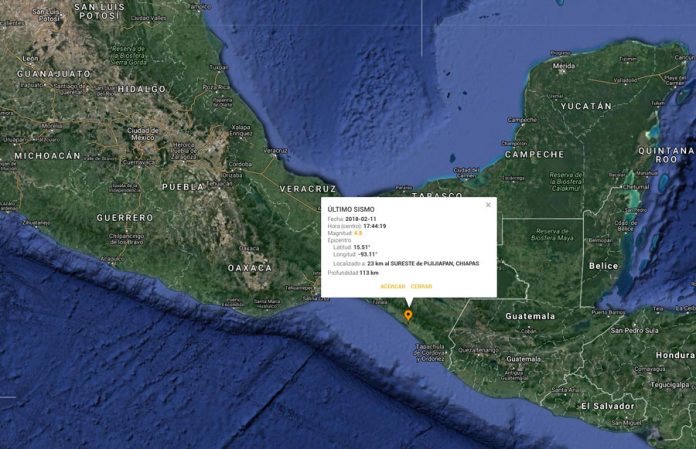Viewport: 696px width, 449px height.
Task: Click the Chetumal city label
Action: click(x=637, y=187)
